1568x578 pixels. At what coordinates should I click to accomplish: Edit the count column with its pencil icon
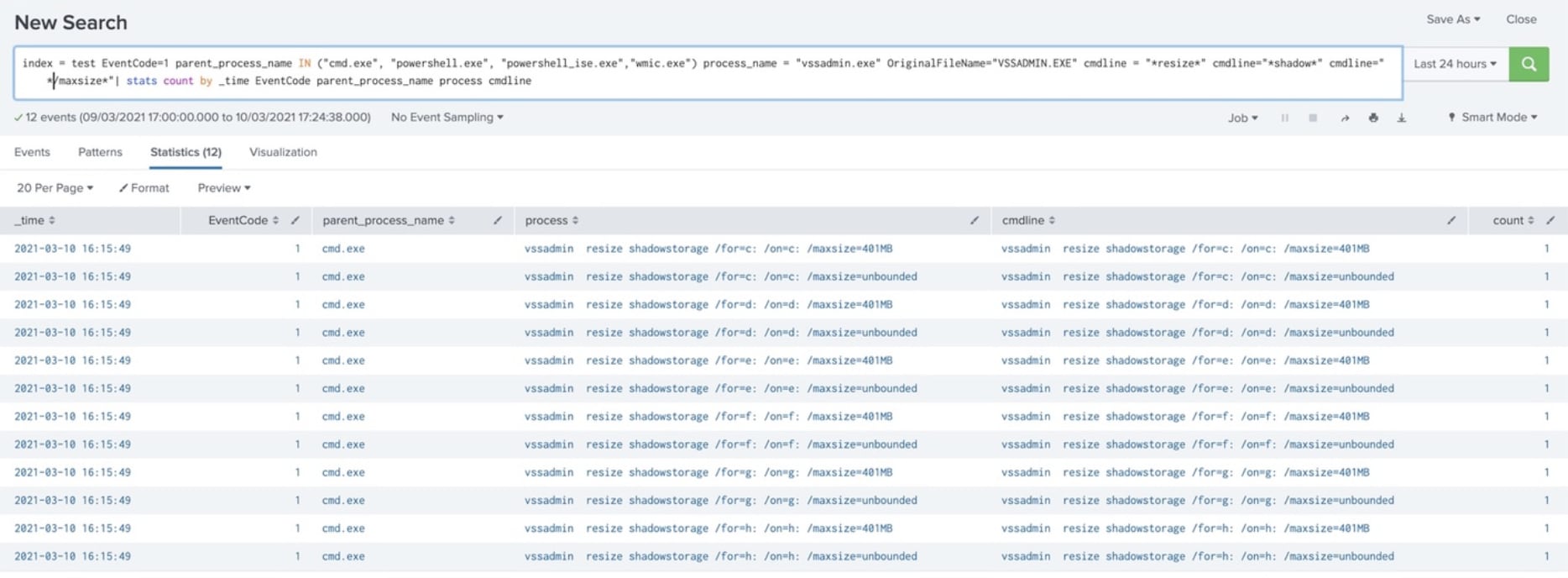(1550, 220)
